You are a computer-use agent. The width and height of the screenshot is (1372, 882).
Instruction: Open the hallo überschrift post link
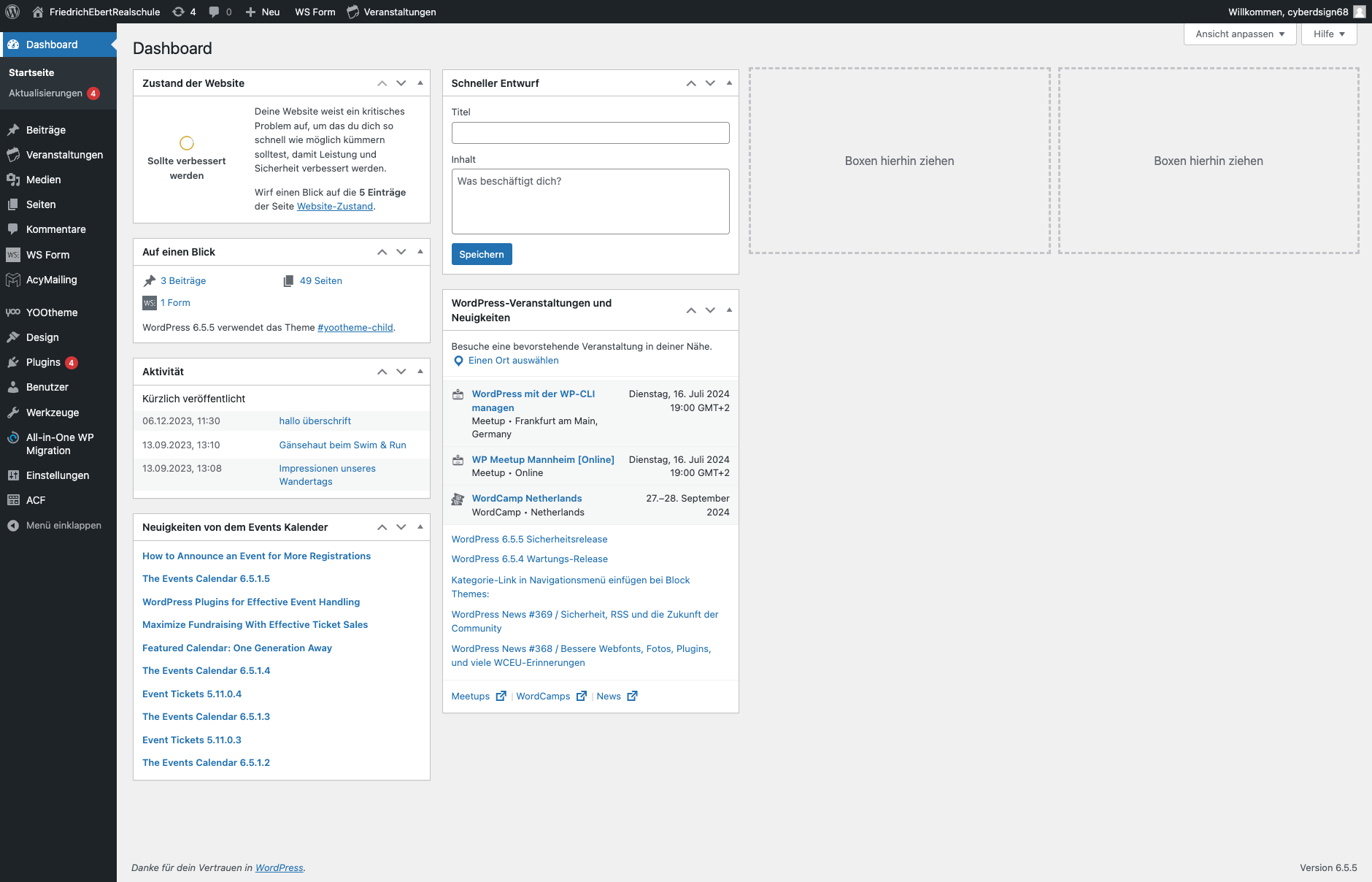point(315,421)
